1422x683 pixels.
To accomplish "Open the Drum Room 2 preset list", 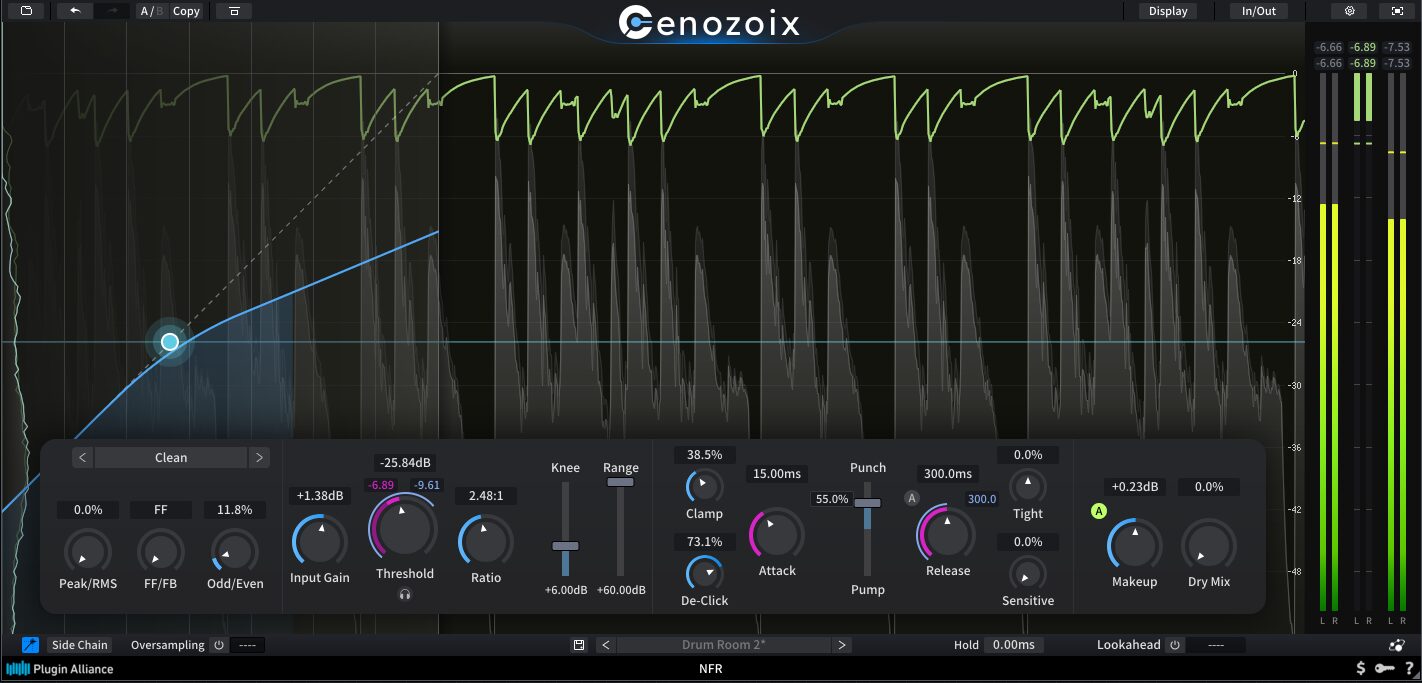I will click(x=724, y=645).
